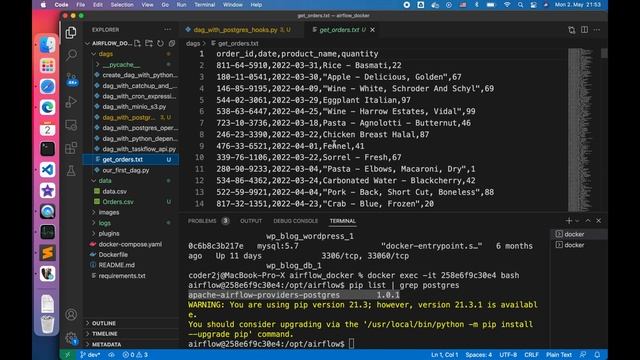Open the Manage gear icon

(x=71, y=338)
